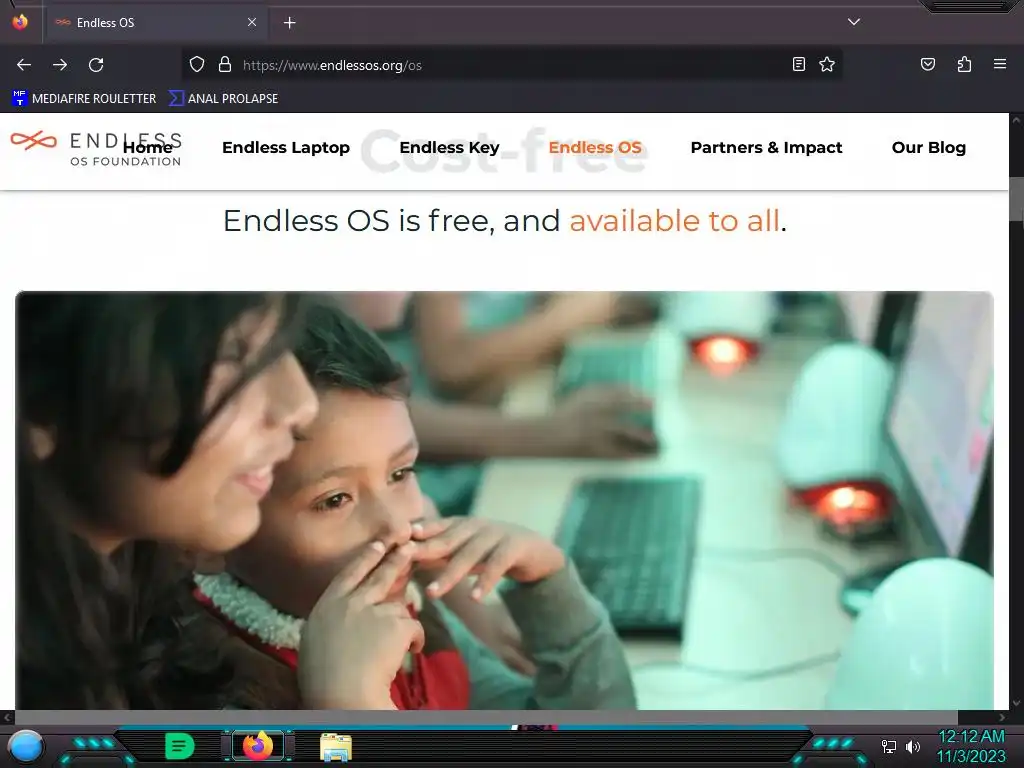1024x768 pixels.
Task: Toggle Reader View icon
Action: click(799, 65)
